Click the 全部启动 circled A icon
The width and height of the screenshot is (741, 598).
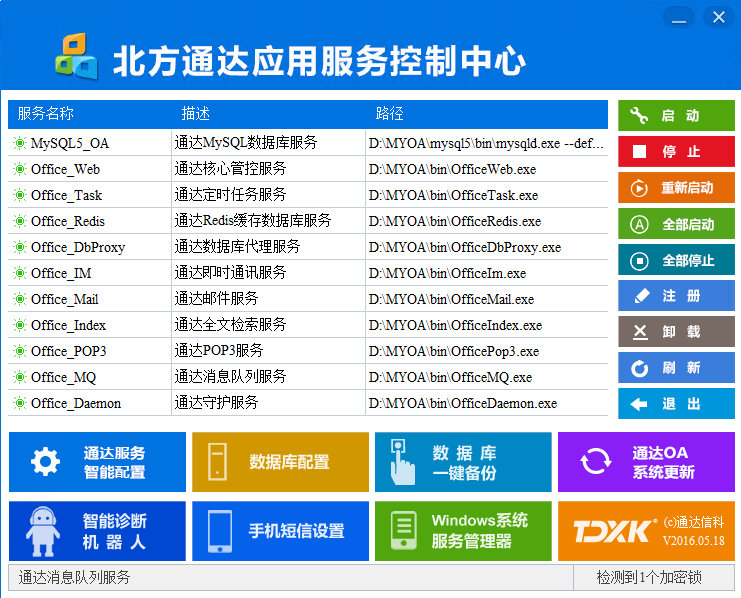tap(640, 224)
